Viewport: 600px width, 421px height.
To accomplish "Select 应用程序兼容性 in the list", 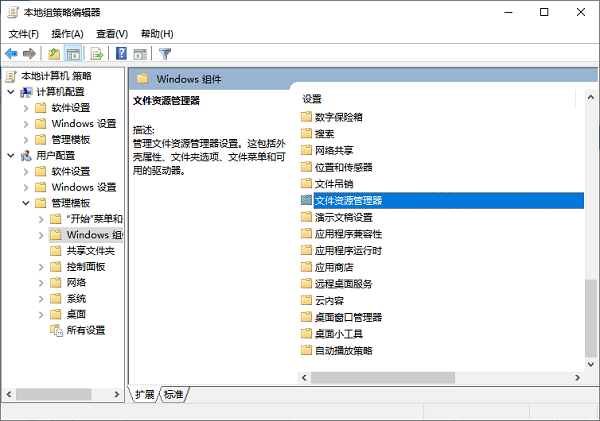I will 348,234.
